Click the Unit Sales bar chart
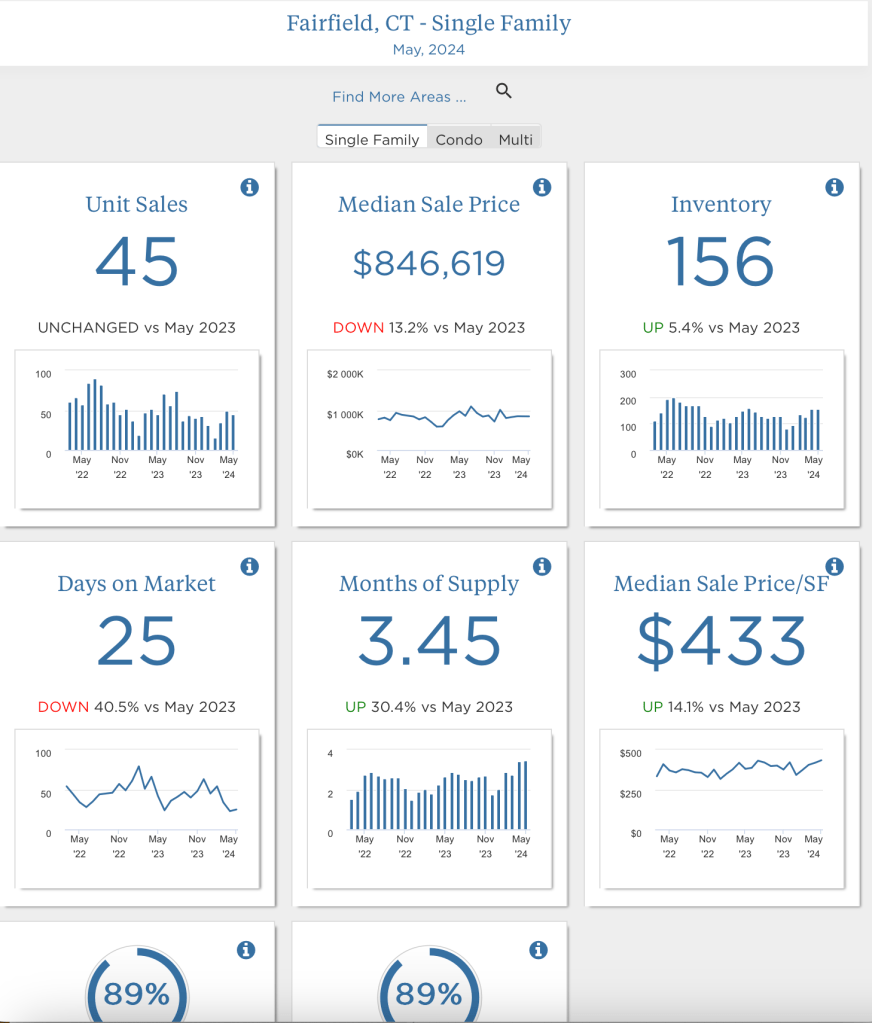This screenshot has height=1023, width=872. point(137,428)
